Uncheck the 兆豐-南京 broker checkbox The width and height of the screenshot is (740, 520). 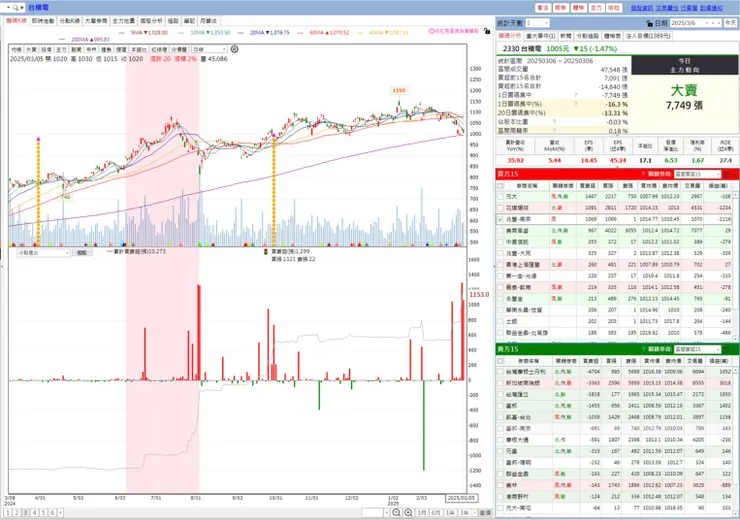pyautogui.click(x=500, y=219)
